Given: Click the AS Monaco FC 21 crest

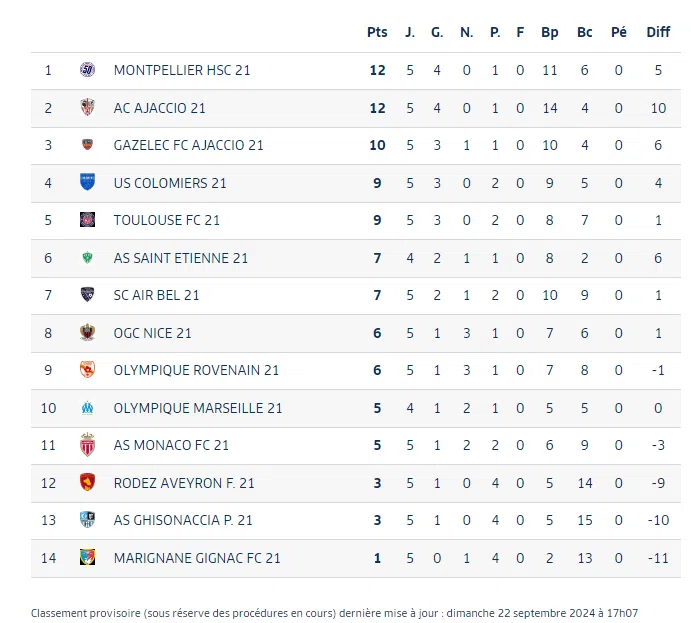Looking at the screenshot, I should [87, 445].
